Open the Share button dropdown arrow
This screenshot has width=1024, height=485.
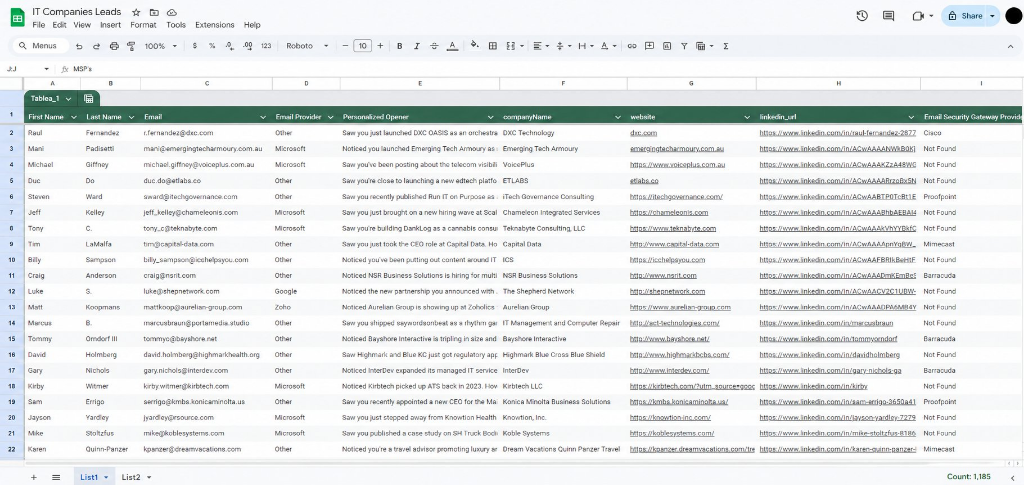click(x=993, y=16)
